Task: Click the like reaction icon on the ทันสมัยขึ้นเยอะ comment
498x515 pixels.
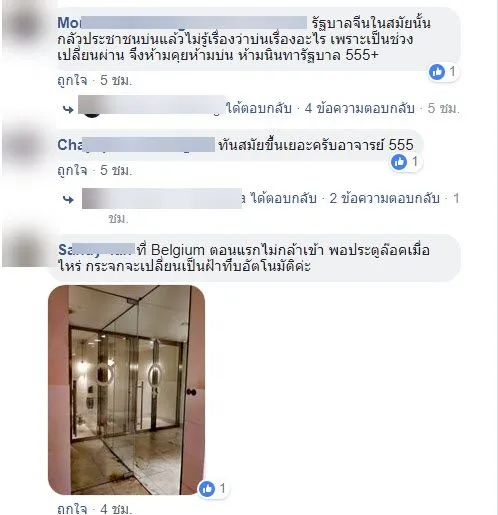Action: coord(399,162)
